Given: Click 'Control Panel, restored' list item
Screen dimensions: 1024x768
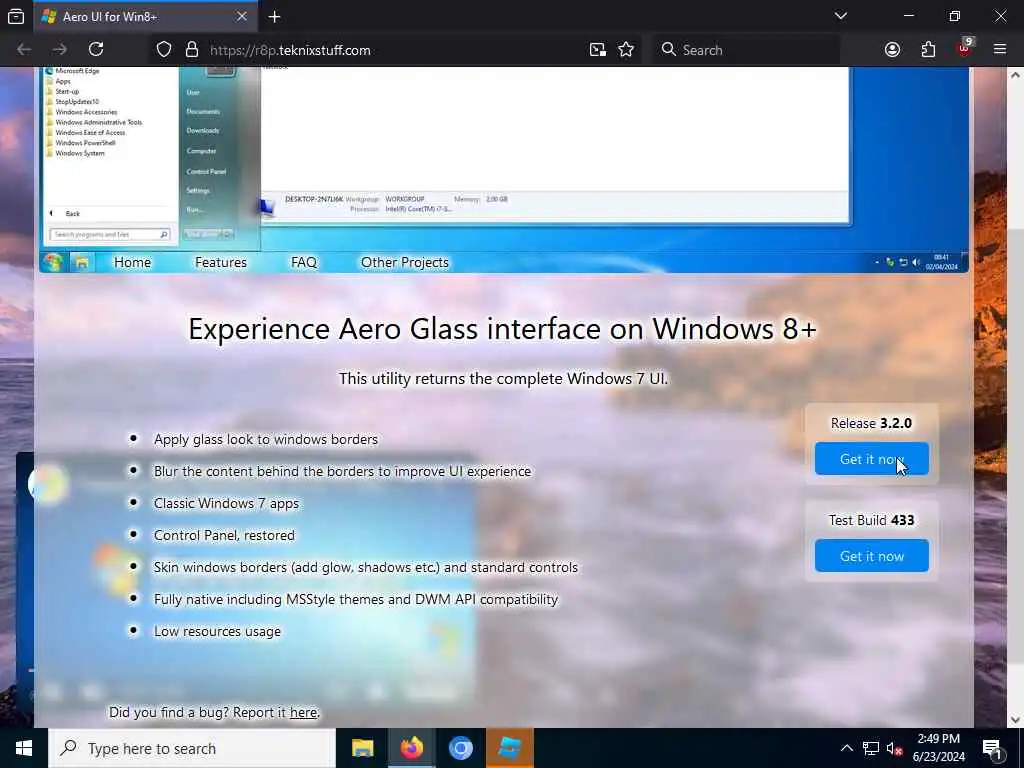Looking at the screenshot, I should click(x=224, y=536).
